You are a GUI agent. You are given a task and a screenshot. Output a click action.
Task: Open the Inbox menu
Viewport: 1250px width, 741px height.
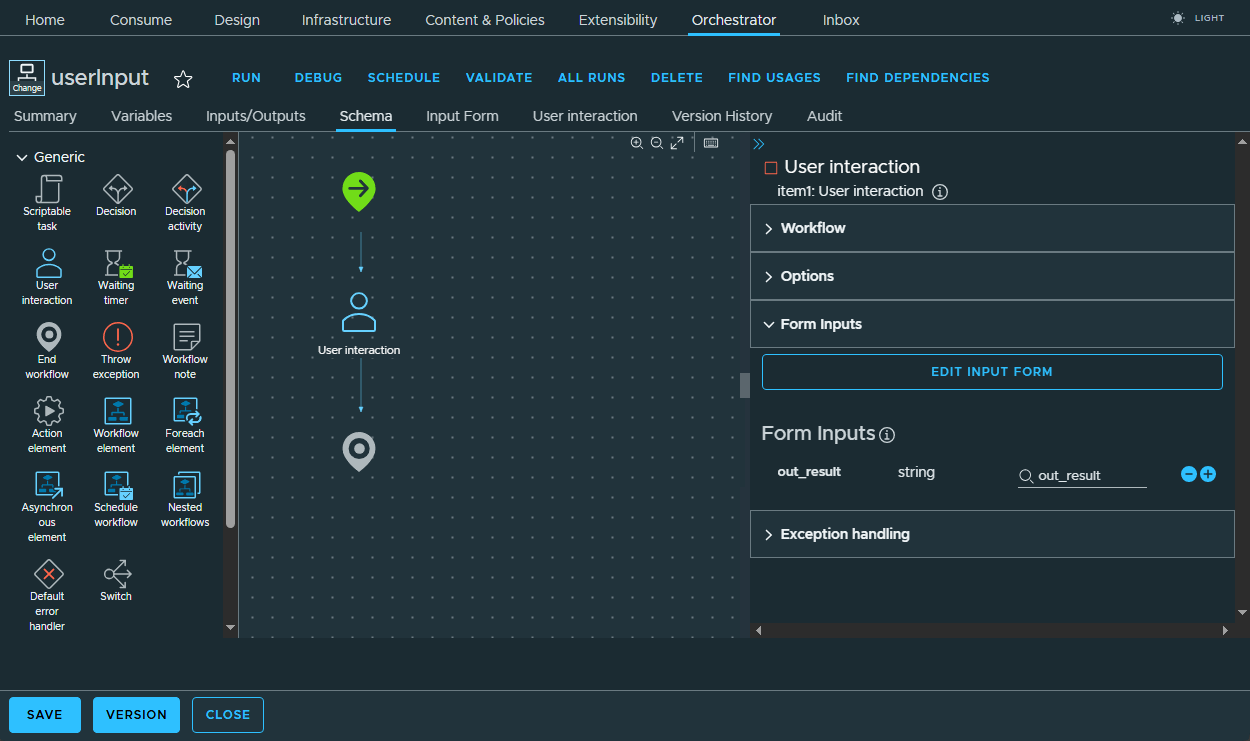(x=840, y=19)
